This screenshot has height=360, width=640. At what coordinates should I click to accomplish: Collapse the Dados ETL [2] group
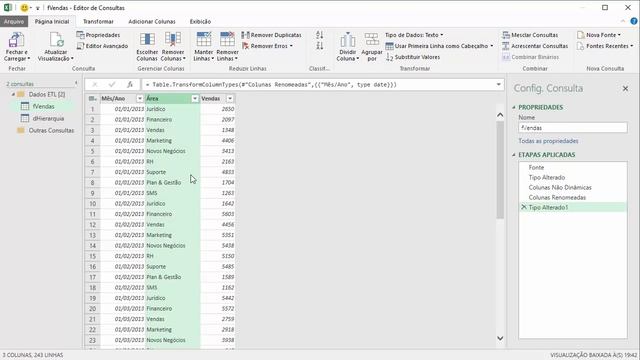tap(13, 94)
